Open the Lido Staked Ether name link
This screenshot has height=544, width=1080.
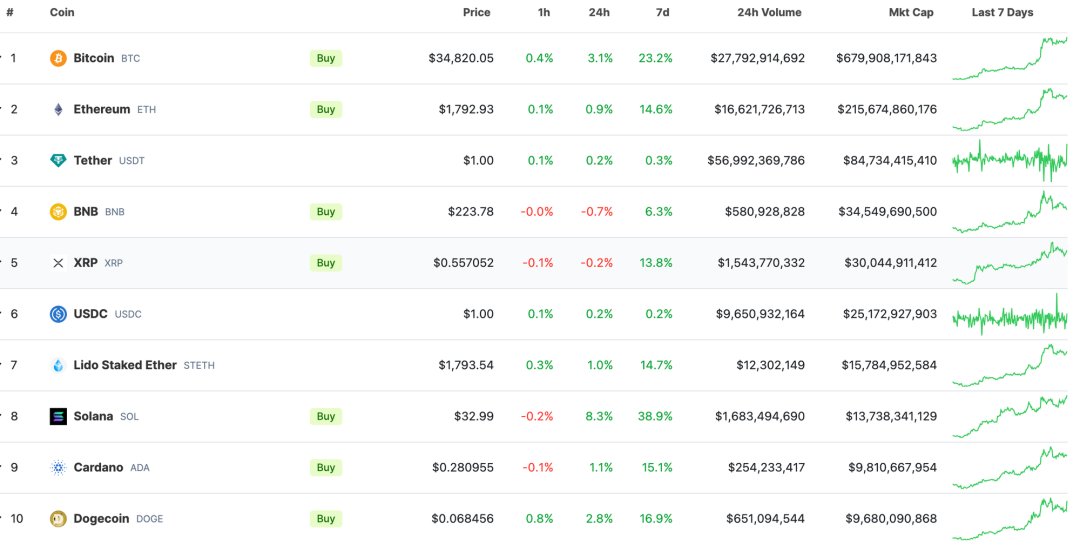coord(125,365)
